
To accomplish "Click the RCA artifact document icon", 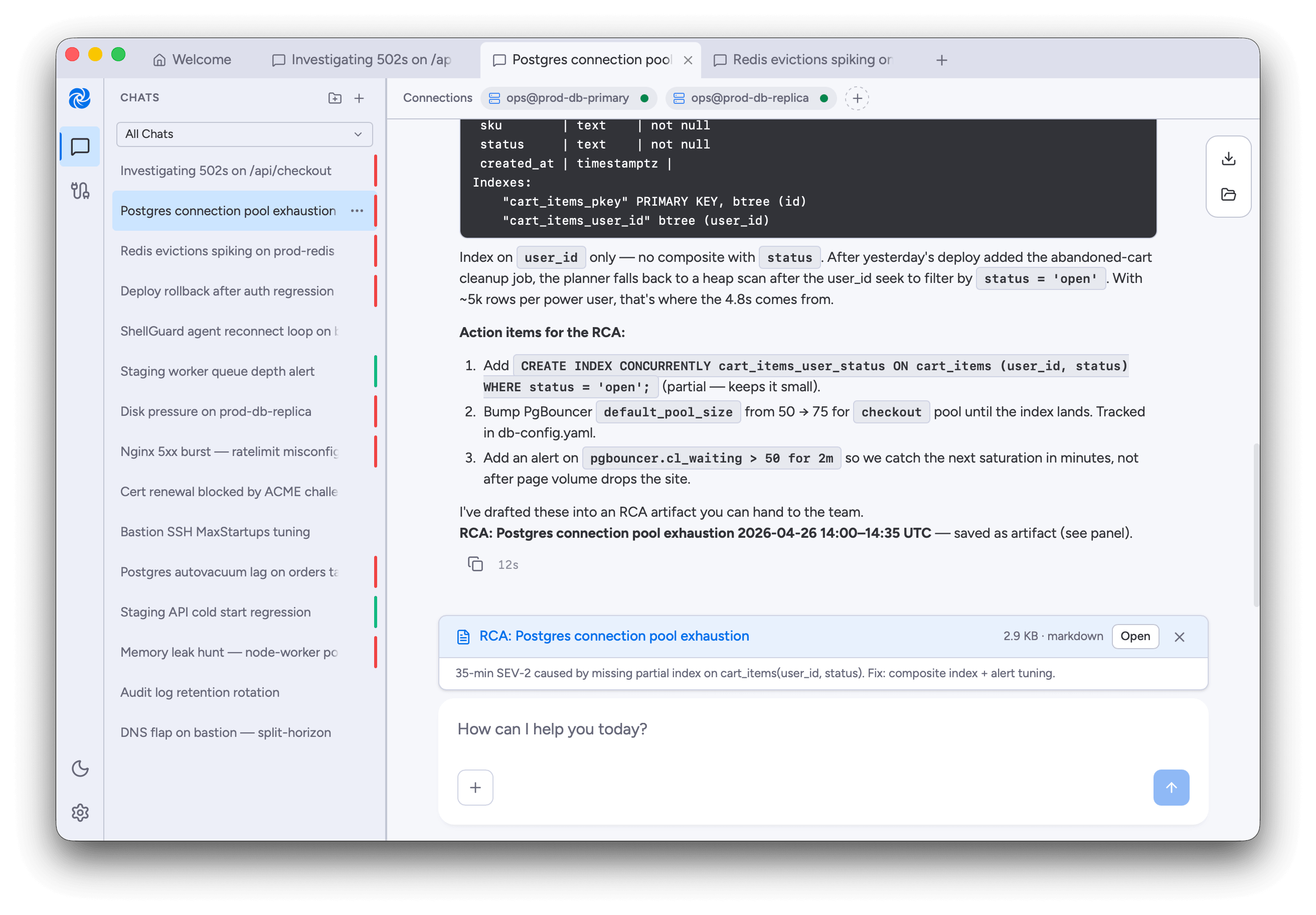I will click(x=463, y=637).
